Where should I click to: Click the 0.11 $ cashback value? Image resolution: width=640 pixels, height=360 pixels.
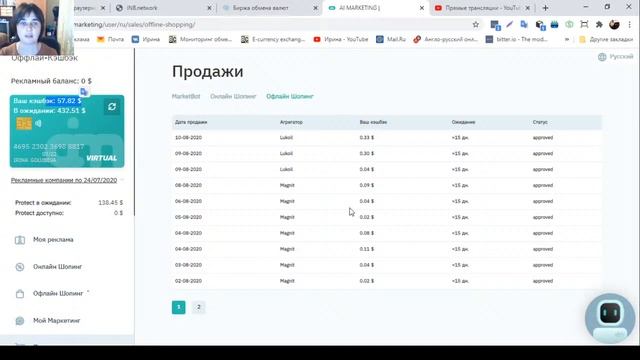coord(367,249)
